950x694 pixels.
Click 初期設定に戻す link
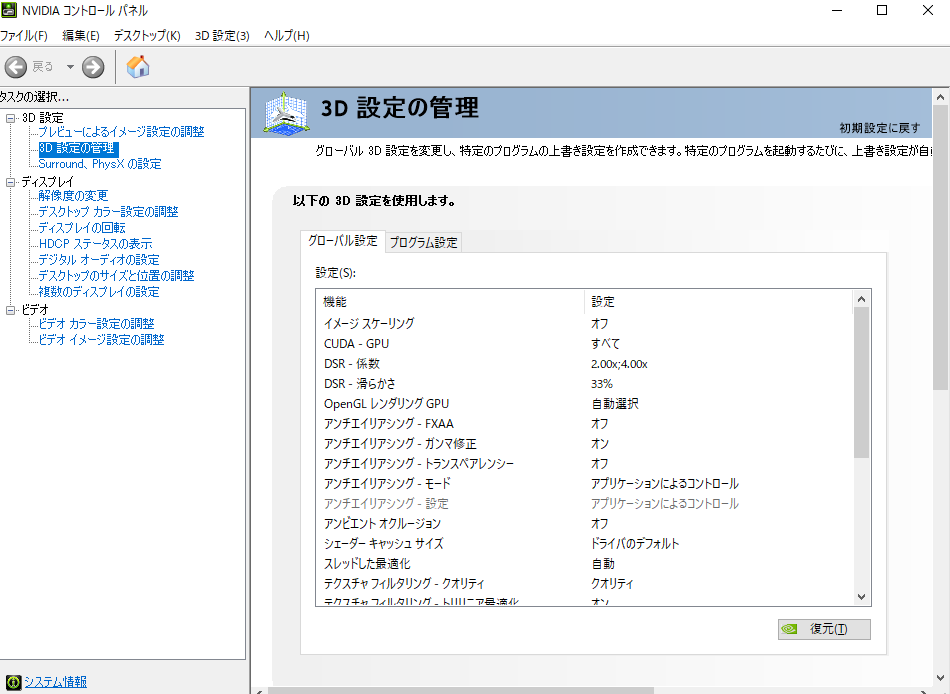[880, 128]
